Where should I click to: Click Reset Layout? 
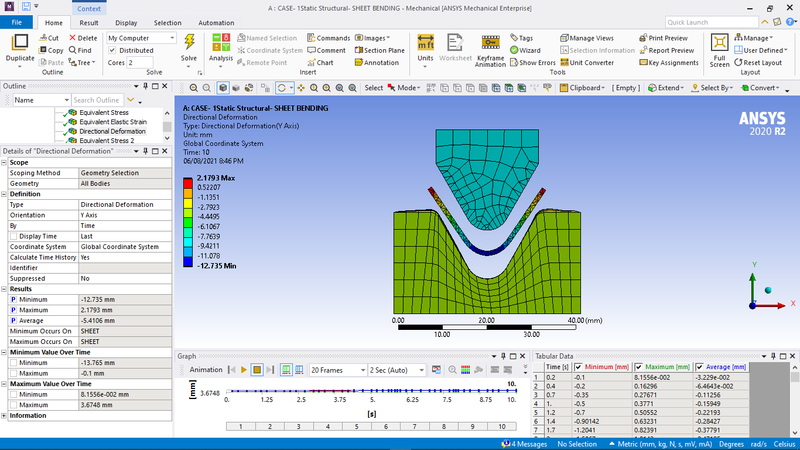(x=758, y=62)
